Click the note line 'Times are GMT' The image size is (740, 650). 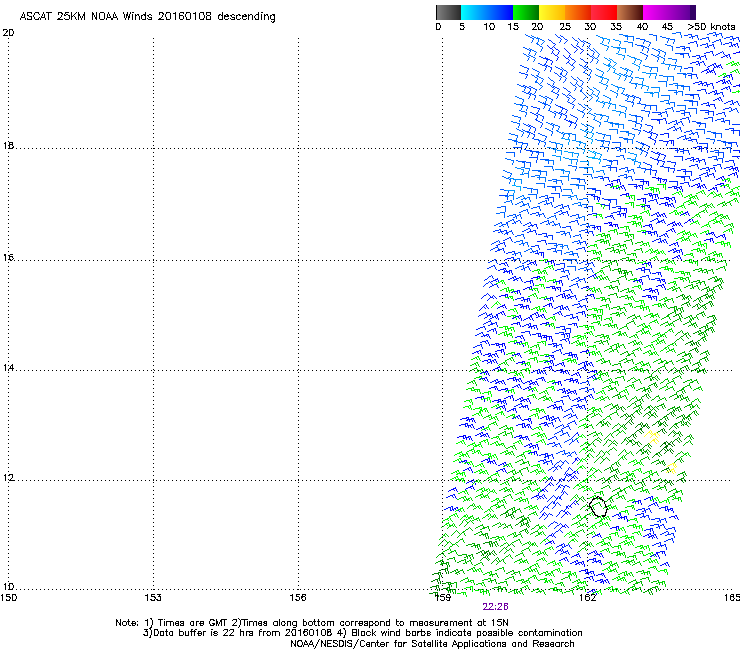(x=193, y=623)
